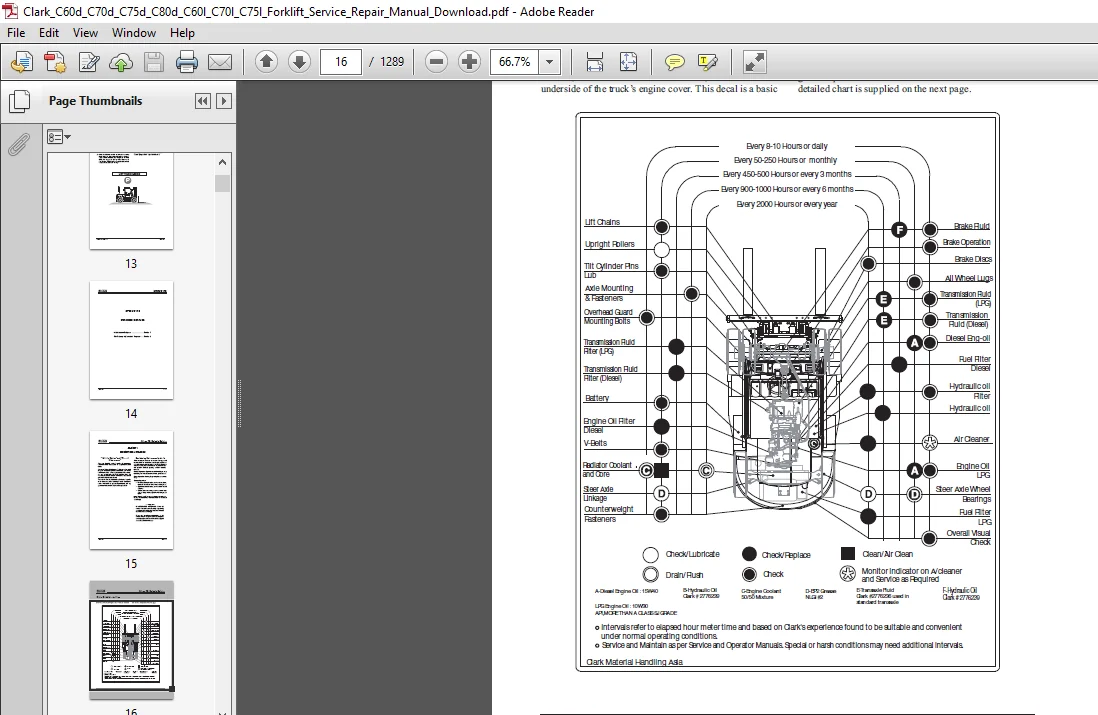
Task: Click the 'Battery' label in chart
Action: 597,398
